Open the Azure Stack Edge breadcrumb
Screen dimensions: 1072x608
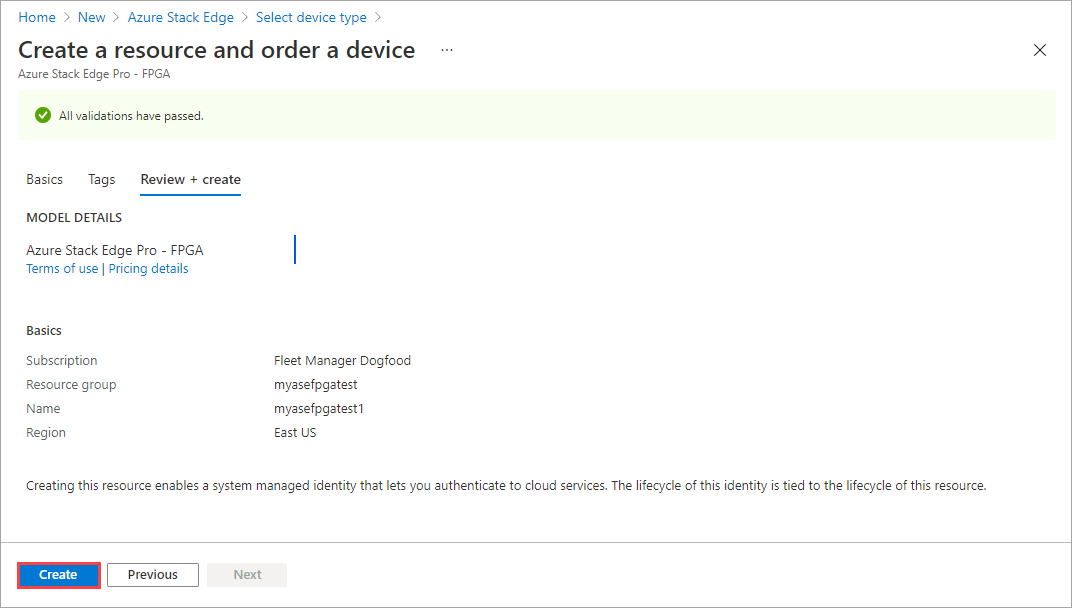(180, 16)
